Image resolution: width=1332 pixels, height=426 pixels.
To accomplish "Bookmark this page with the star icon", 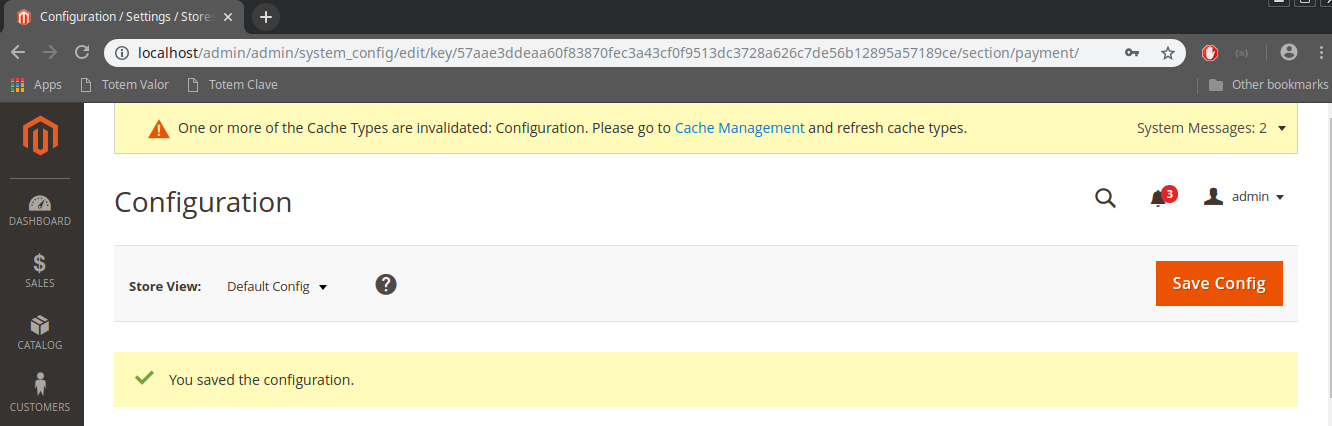I will (x=1167, y=53).
